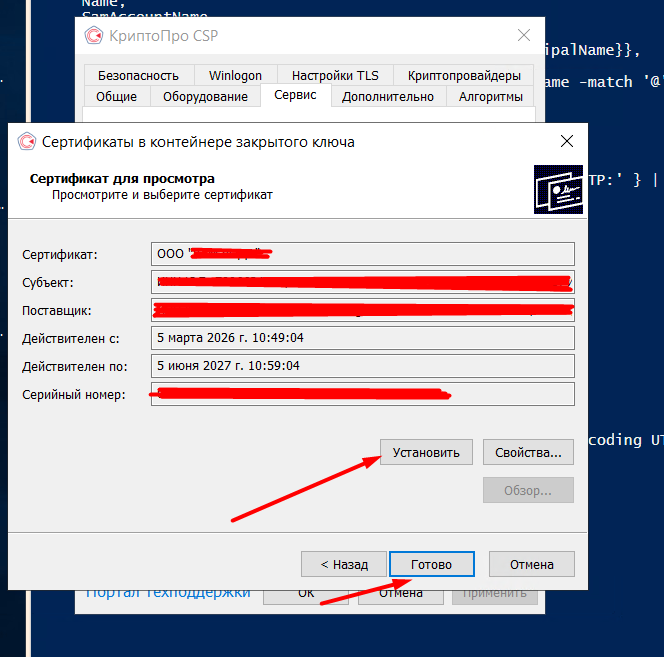Open the Winlogon tab
664x657 pixels.
[235, 75]
